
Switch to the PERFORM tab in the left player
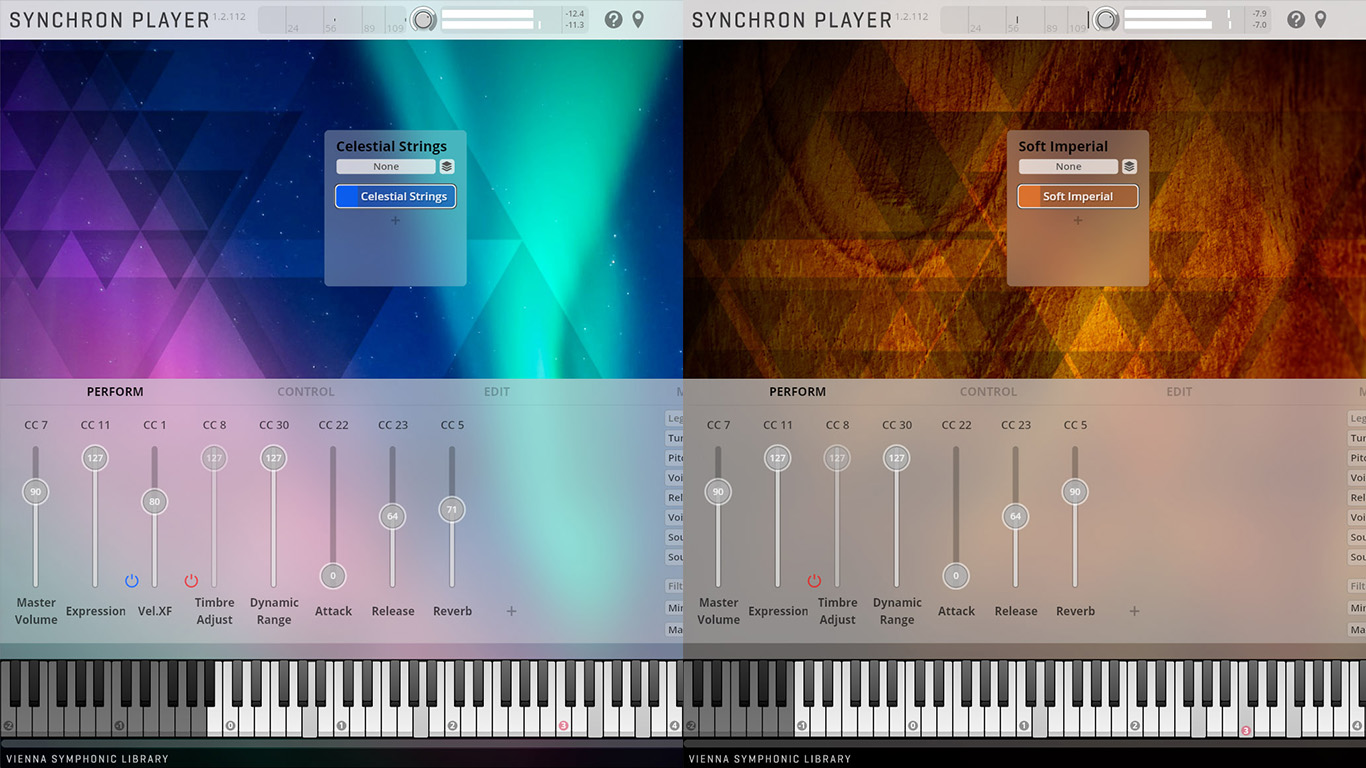pos(115,392)
